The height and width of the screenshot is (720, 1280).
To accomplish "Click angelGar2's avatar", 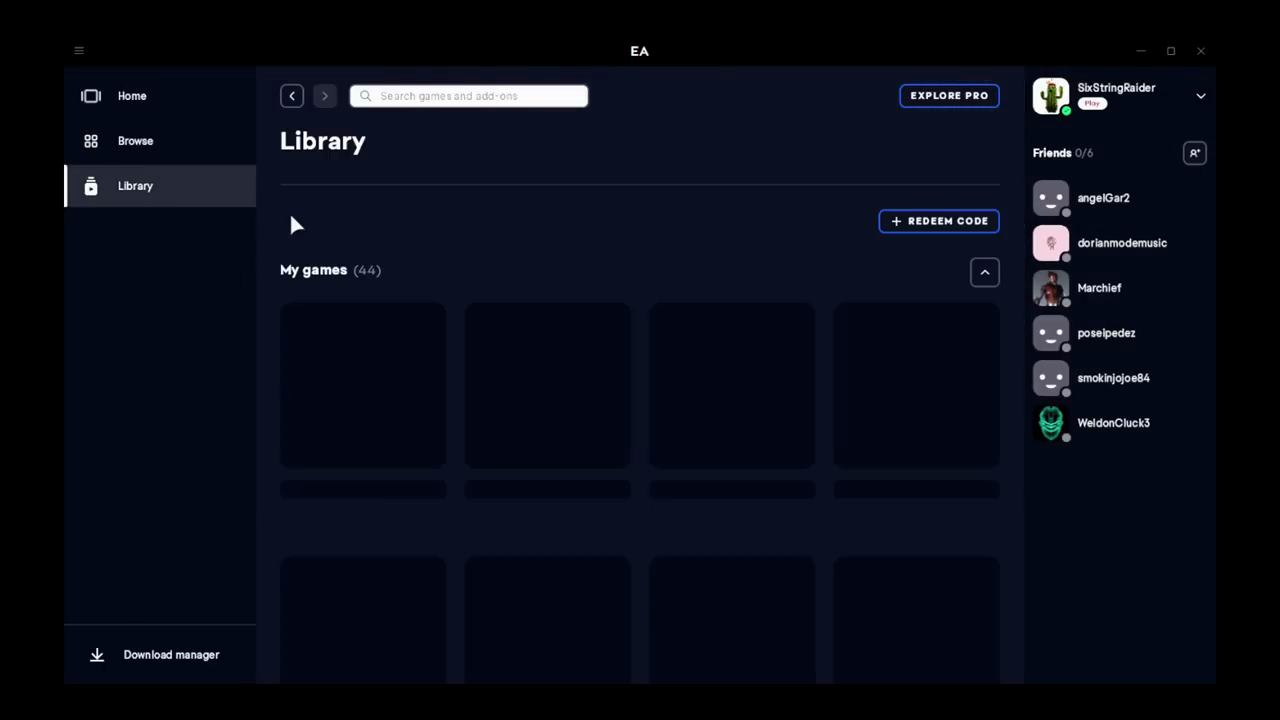I will pos(1051,198).
